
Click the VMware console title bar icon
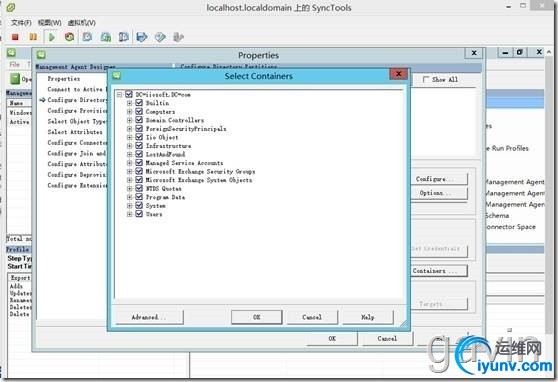tap(11, 7)
